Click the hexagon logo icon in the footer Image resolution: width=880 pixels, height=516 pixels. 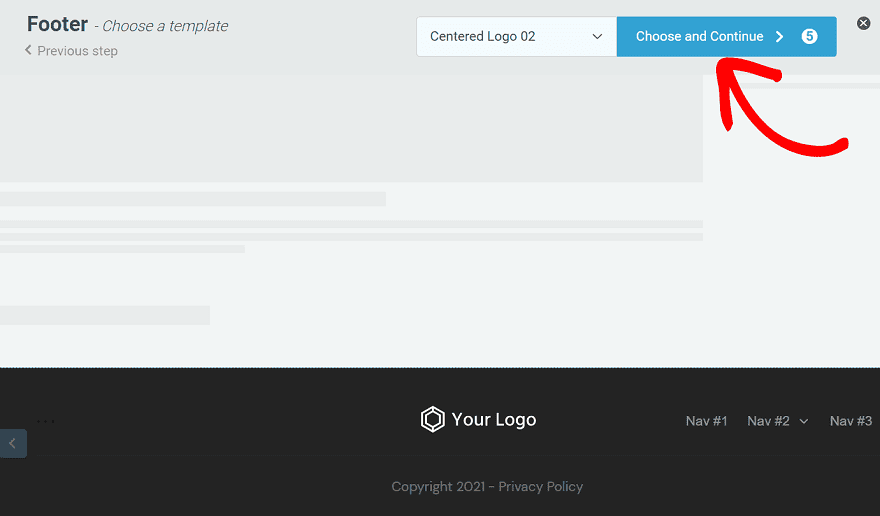click(x=432, y=419)
